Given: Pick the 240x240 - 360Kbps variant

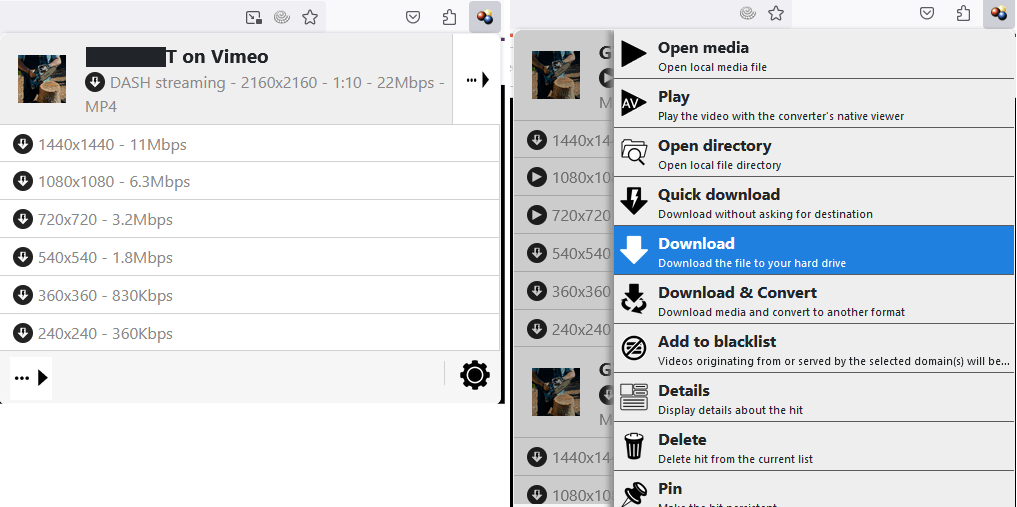Looking at the screenshot, I should [105, 333].
